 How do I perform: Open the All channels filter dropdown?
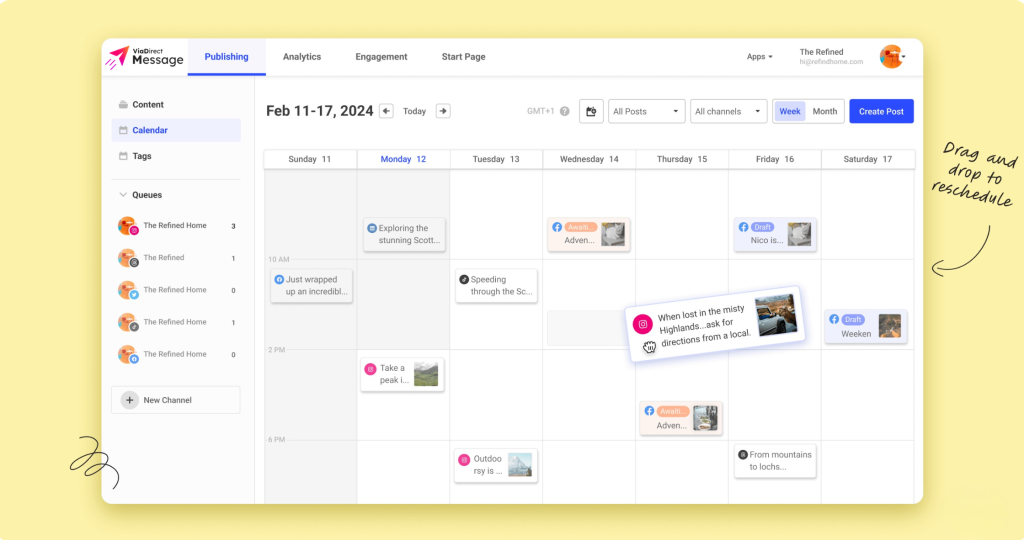click(x=729, y=111)
